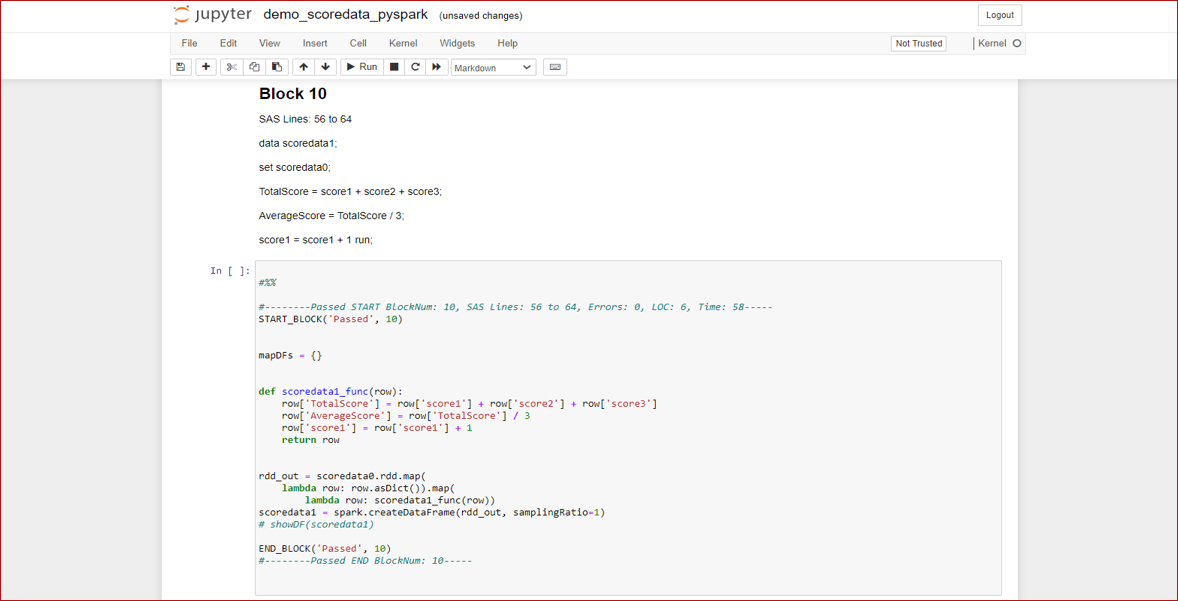Click the Passed START BlockNum comment line
This screenshot has height=601, width=1178.
[515, 307]
